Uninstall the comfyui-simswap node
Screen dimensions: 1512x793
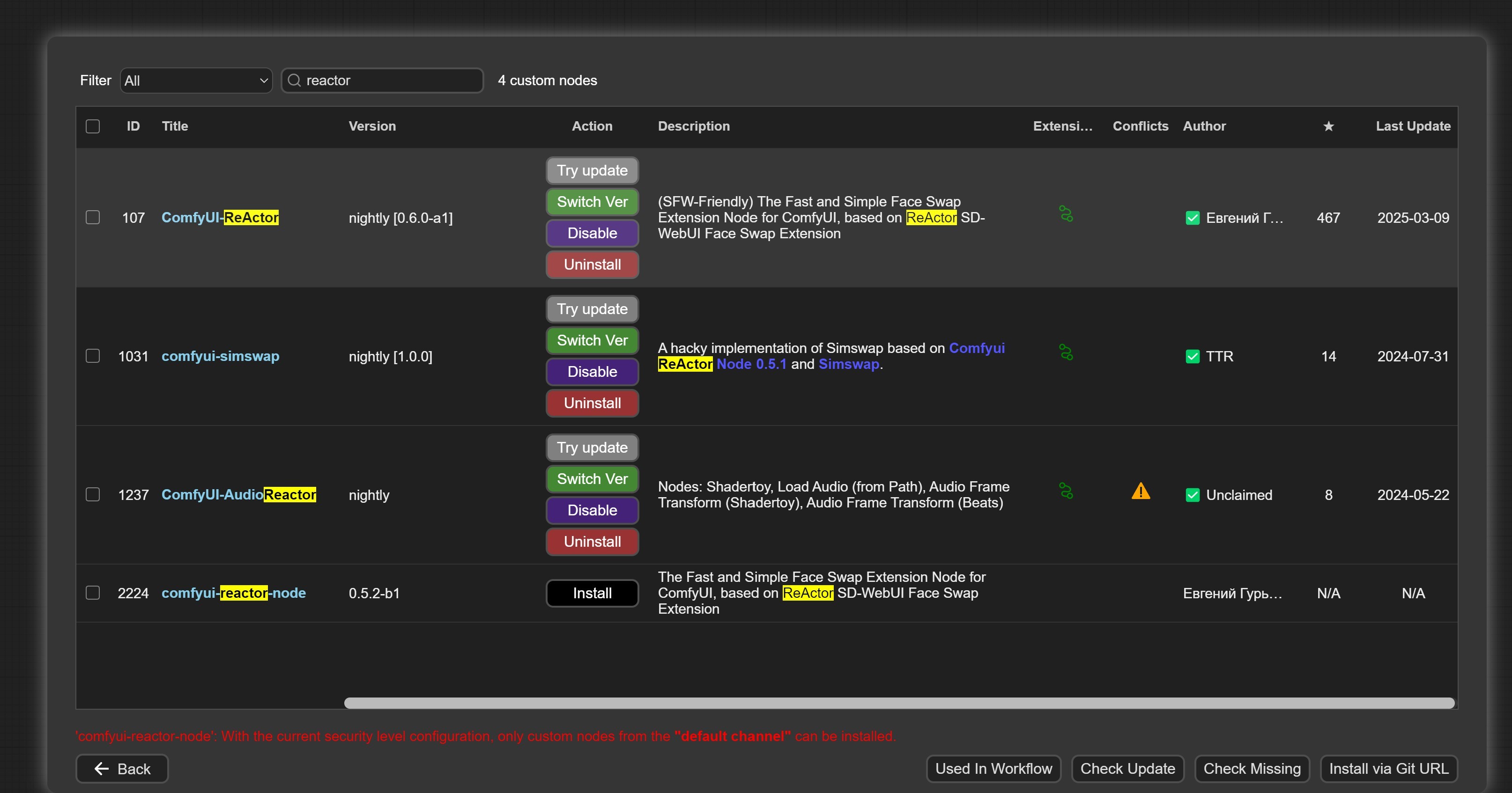coord(592,403)
